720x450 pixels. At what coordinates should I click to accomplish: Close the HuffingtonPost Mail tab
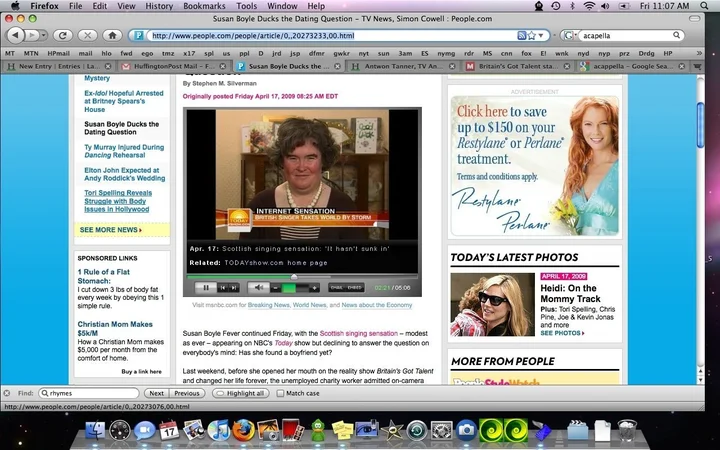point(222,66)
